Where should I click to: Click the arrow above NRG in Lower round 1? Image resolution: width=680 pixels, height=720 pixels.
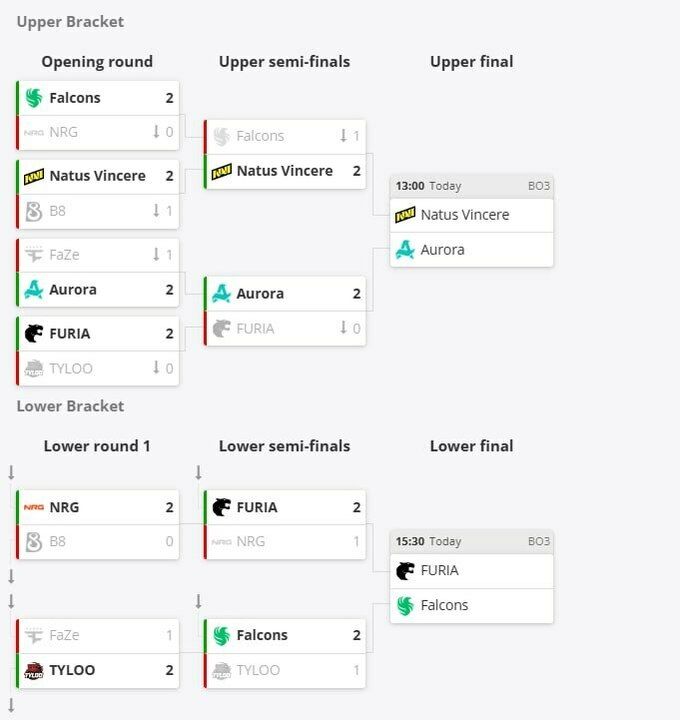click(x=11, y=472)
